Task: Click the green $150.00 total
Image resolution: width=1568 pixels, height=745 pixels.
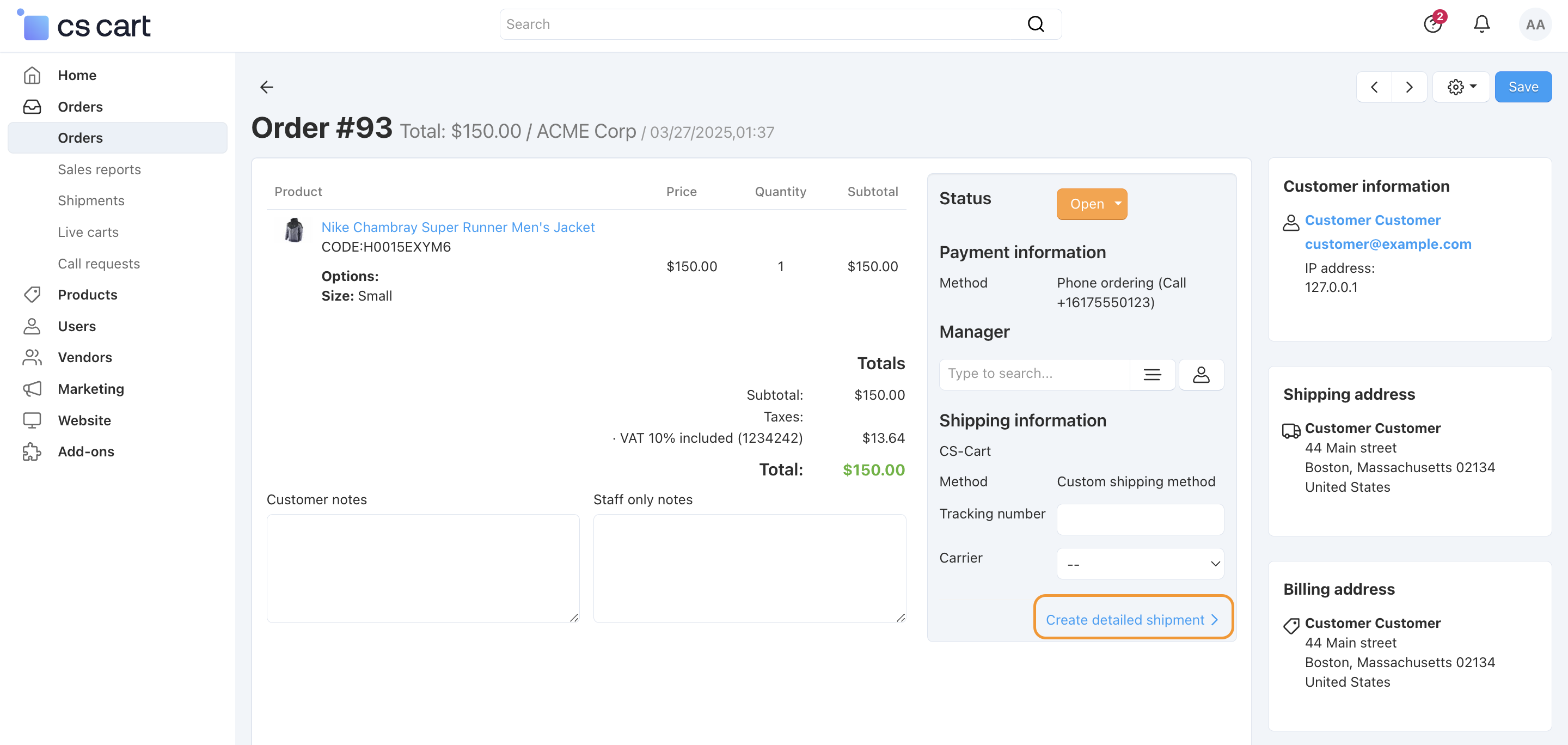Action: click(x=873, y=470)
